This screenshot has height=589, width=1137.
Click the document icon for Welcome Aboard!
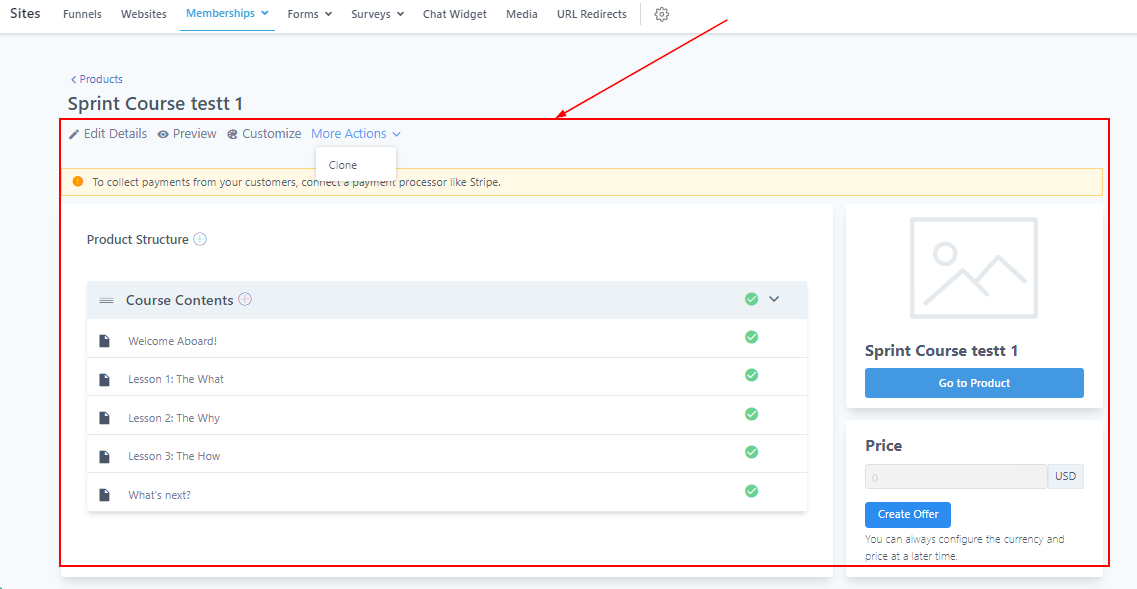point(104,341)
